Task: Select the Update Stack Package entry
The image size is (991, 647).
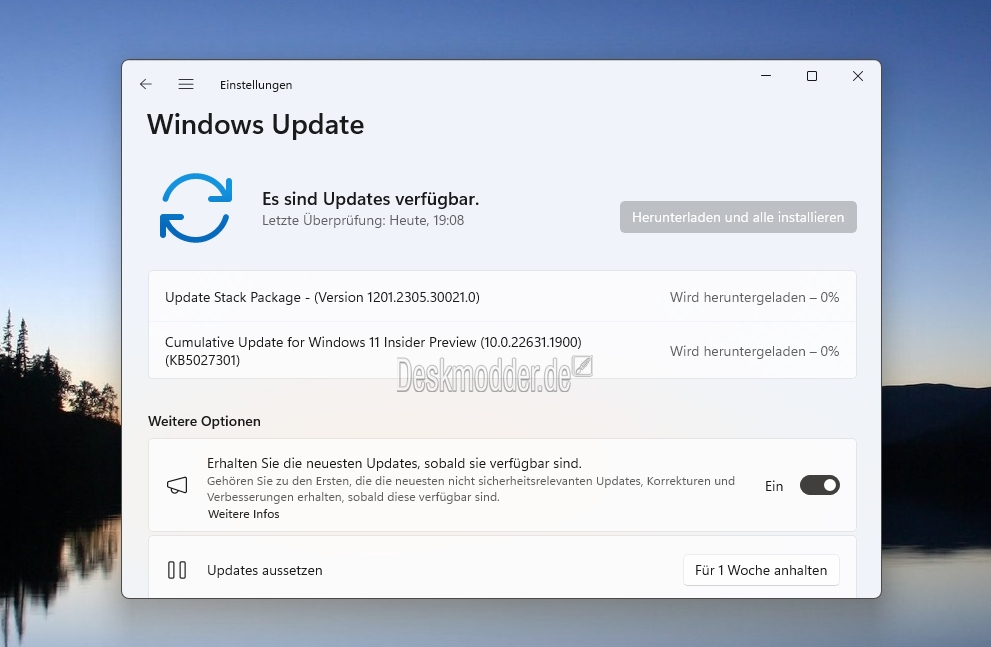Action: click(502, 297)
